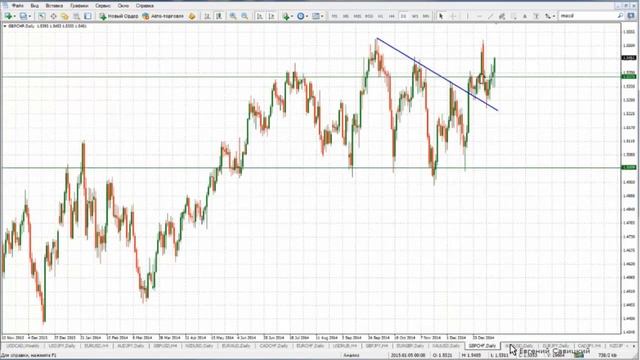Screen dimensions: 640x360
Task: Toggle the Navigator folder icon
Action: [x=65, y=16]
